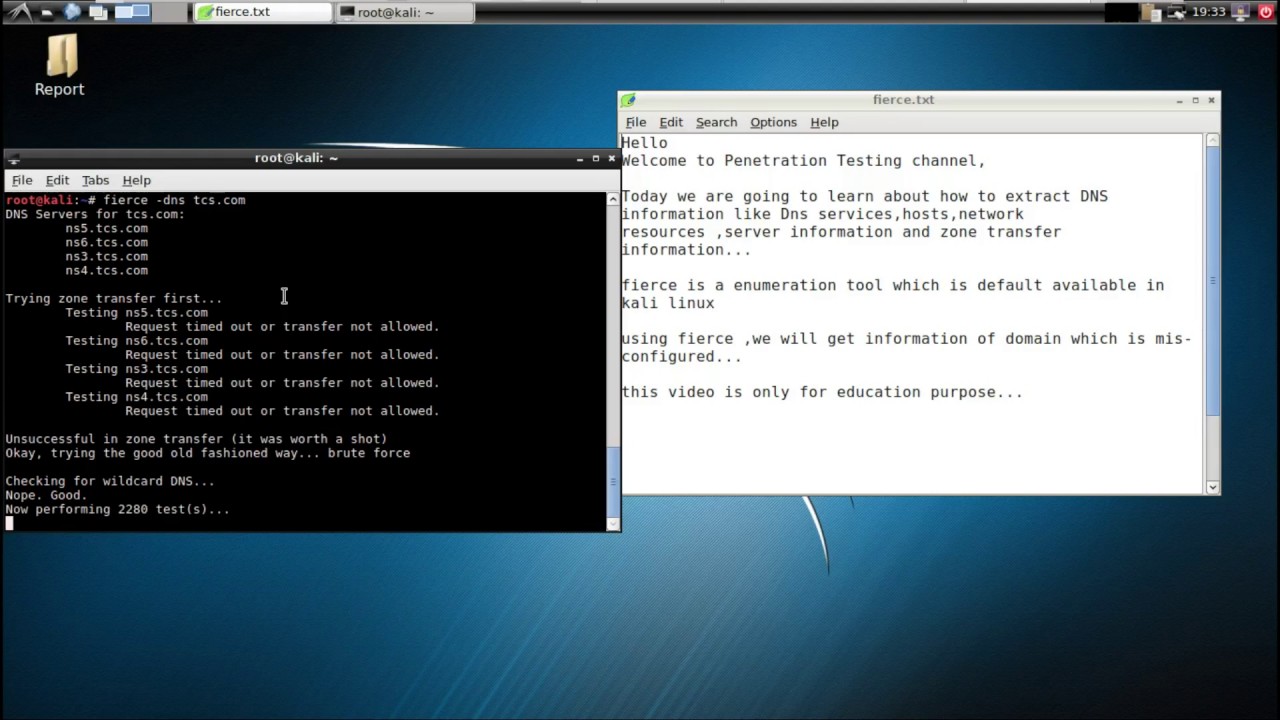Click the fierce.txt scrollbar up arrow
Image resolution: width=1280 pixels, height=720 pixels.
click(1212, 141)
